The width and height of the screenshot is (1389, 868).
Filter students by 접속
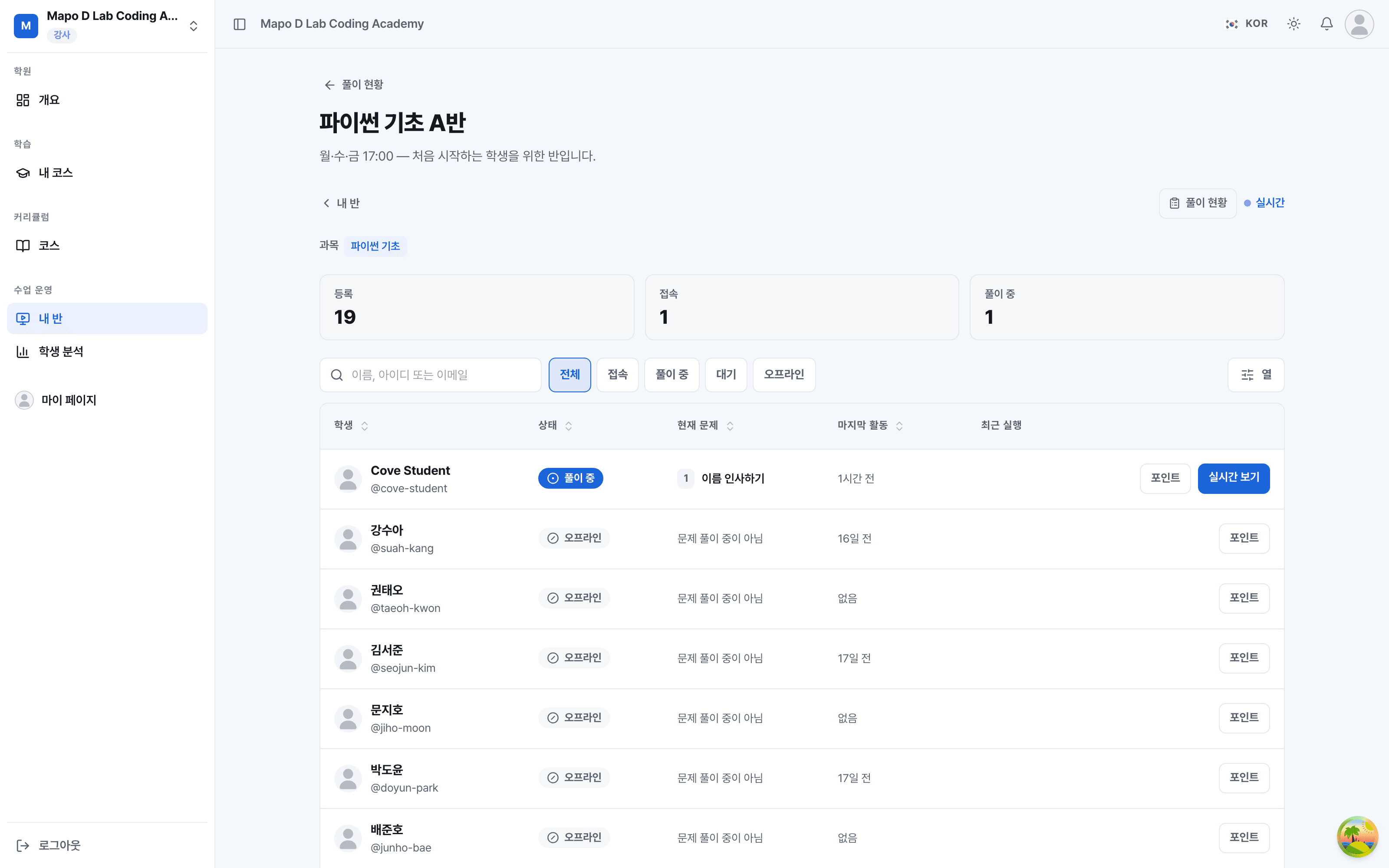(618, 375)
